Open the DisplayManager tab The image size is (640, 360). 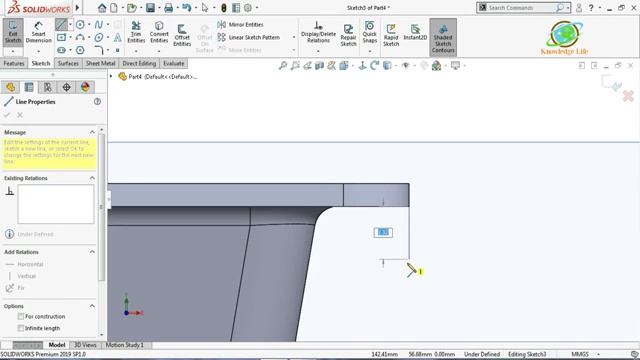point(85,87)
